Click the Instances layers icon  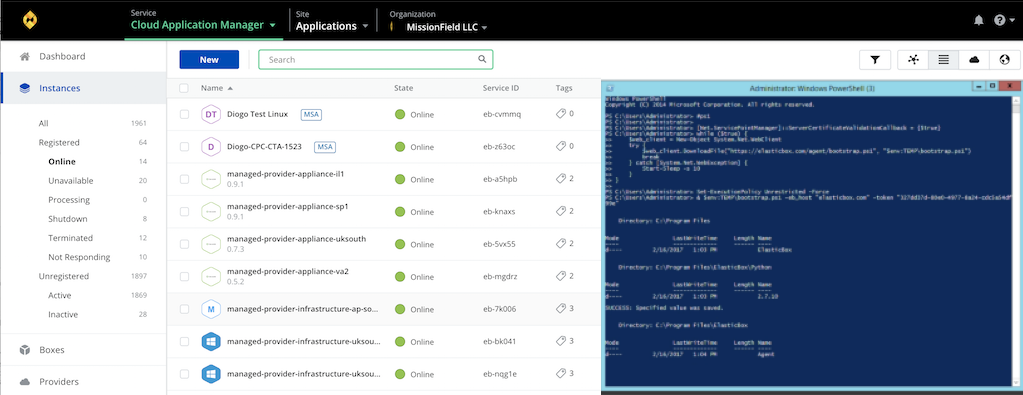(x=25, y=87)
